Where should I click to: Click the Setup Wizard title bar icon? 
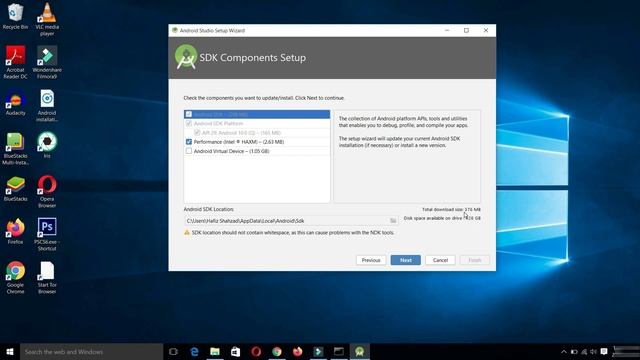pyautogui.click(x=175, y=30)
